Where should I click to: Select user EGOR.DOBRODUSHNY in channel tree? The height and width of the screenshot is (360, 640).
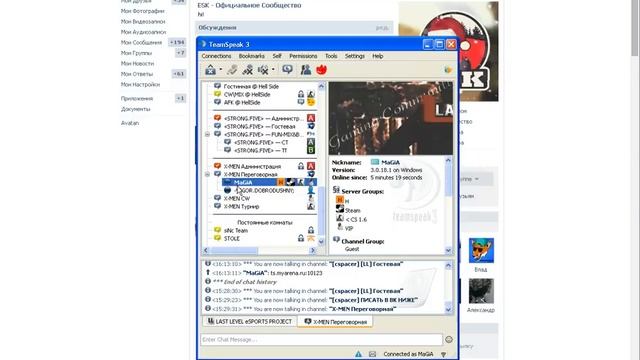264,191
